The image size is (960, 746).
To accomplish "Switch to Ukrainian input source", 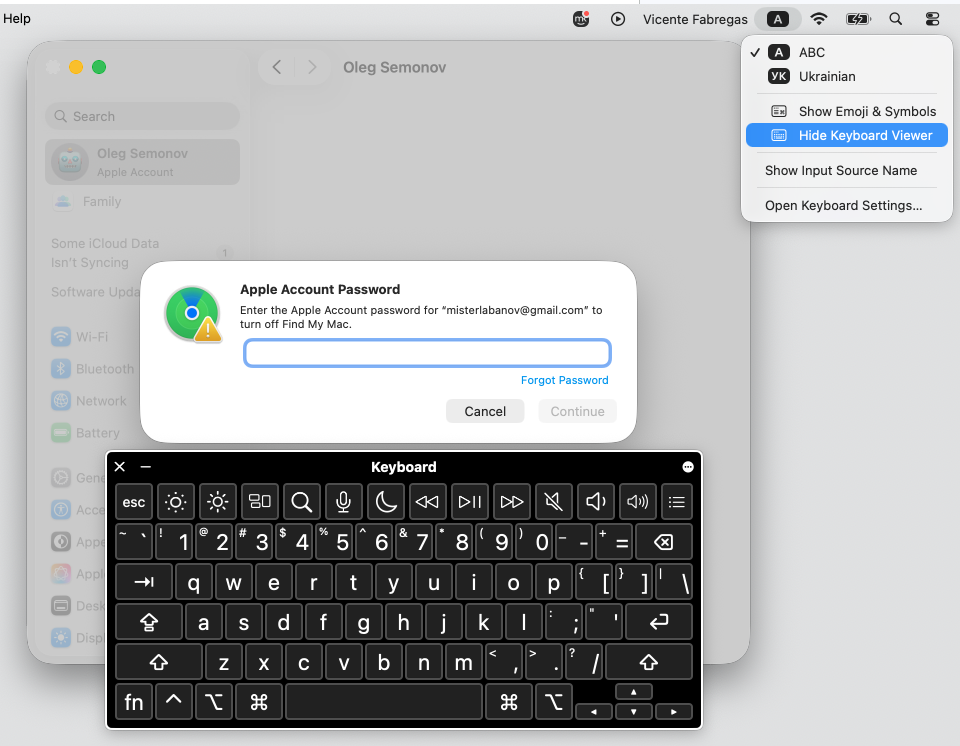I will pyautogui.click(x=847, y=77).
